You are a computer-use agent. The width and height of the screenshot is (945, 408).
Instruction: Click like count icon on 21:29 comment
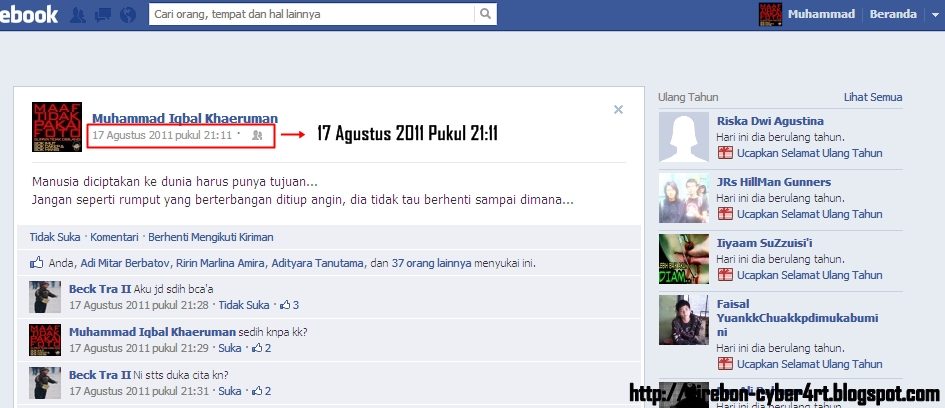pyautogui.click(x=257, y=348)
